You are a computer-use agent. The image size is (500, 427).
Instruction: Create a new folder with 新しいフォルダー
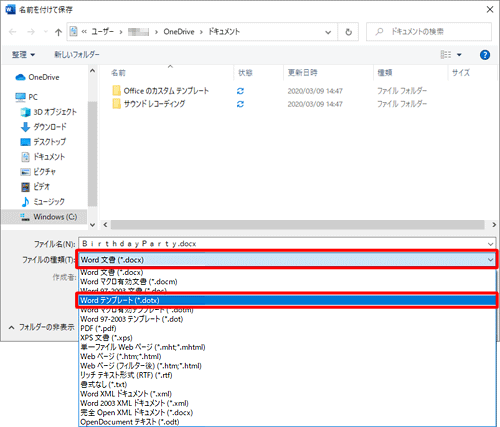coord(77,54)
